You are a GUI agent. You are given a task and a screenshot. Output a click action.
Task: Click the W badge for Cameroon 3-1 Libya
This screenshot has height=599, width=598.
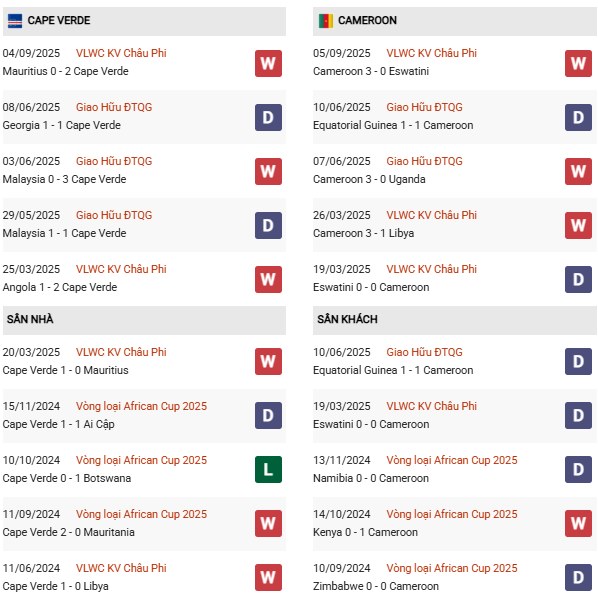tap(578, 225)
